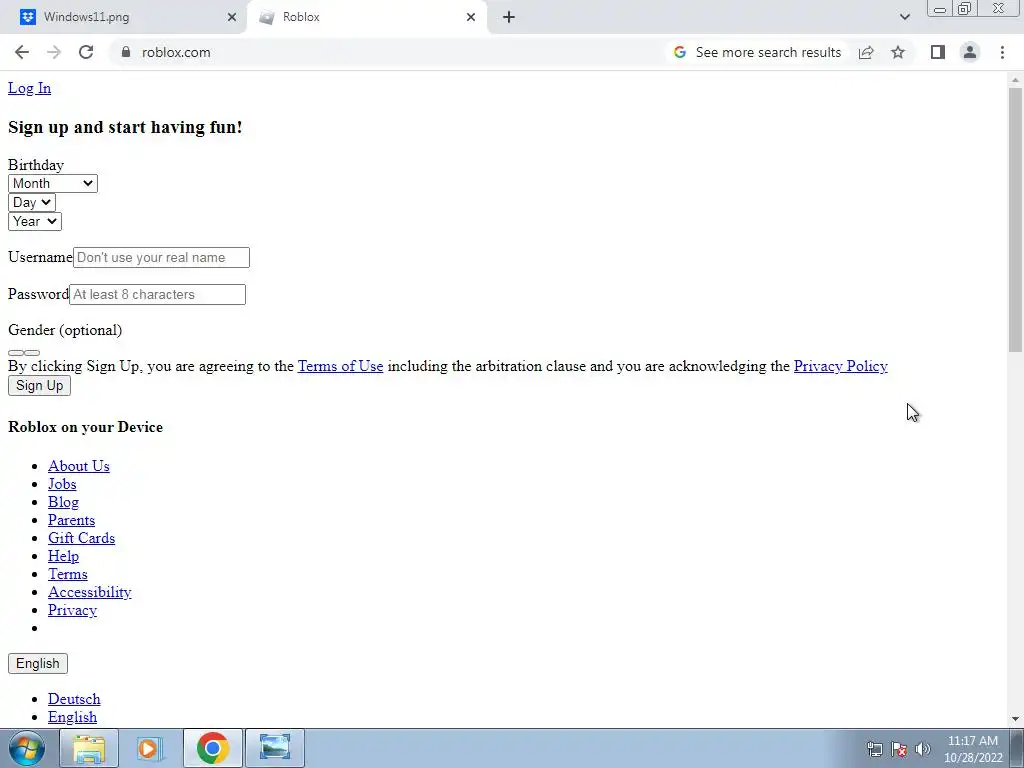
Task: Choose the English language link
Action: coord(72,717)
